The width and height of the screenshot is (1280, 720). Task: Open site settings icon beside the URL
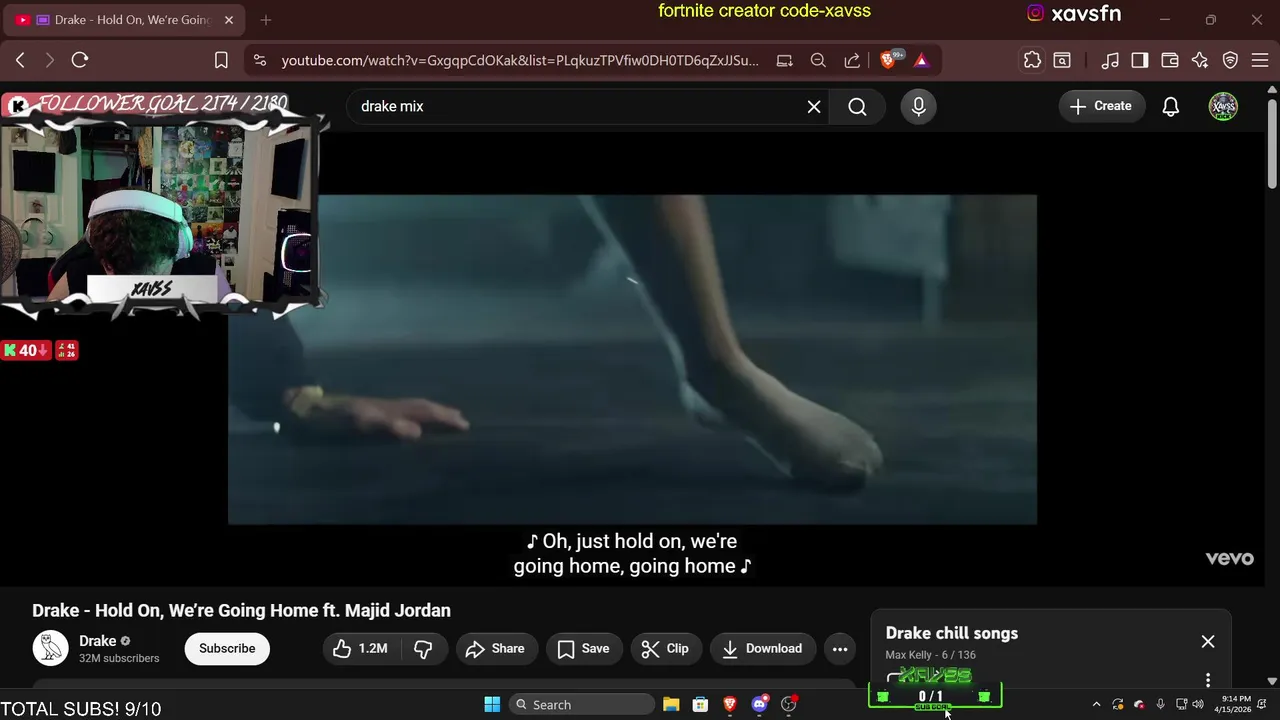coord(260,60)
